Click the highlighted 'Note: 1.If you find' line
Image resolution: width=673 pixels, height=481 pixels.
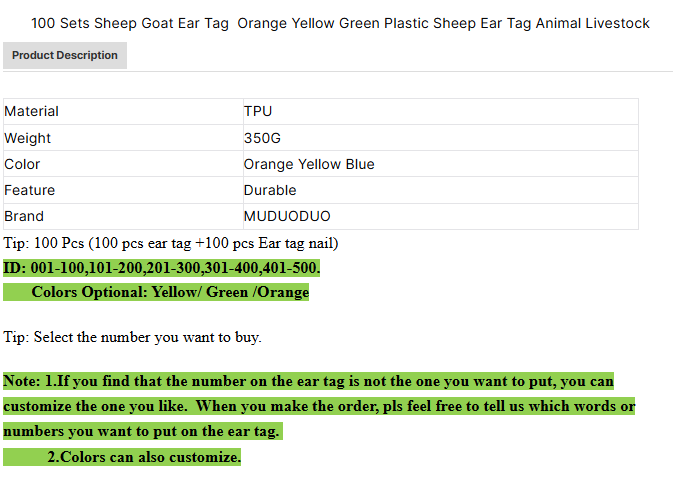point(308,381)
